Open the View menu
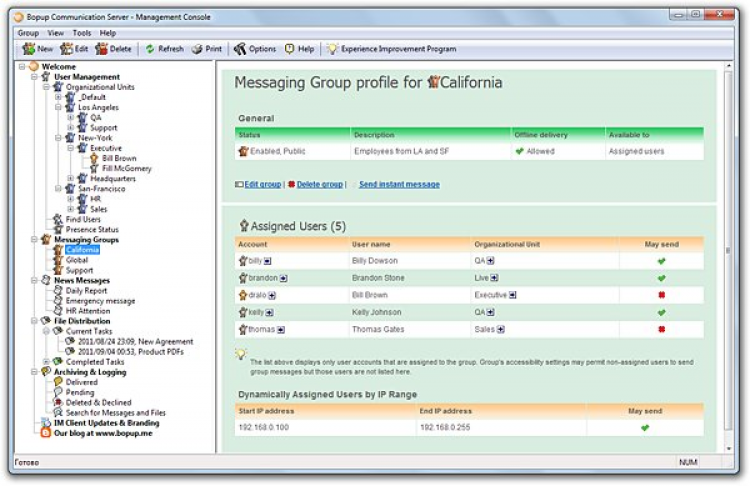This screenshot has height=486, width=750. 55,33
